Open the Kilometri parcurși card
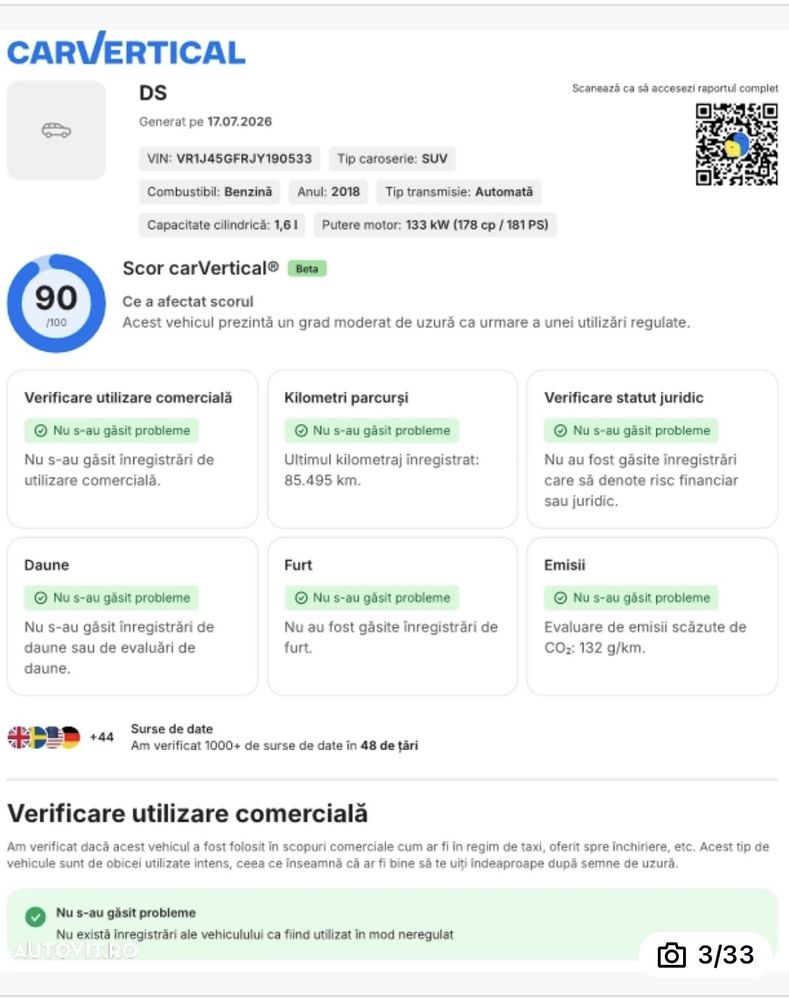This screenshot has height=999, width=789. click(393, 449)
